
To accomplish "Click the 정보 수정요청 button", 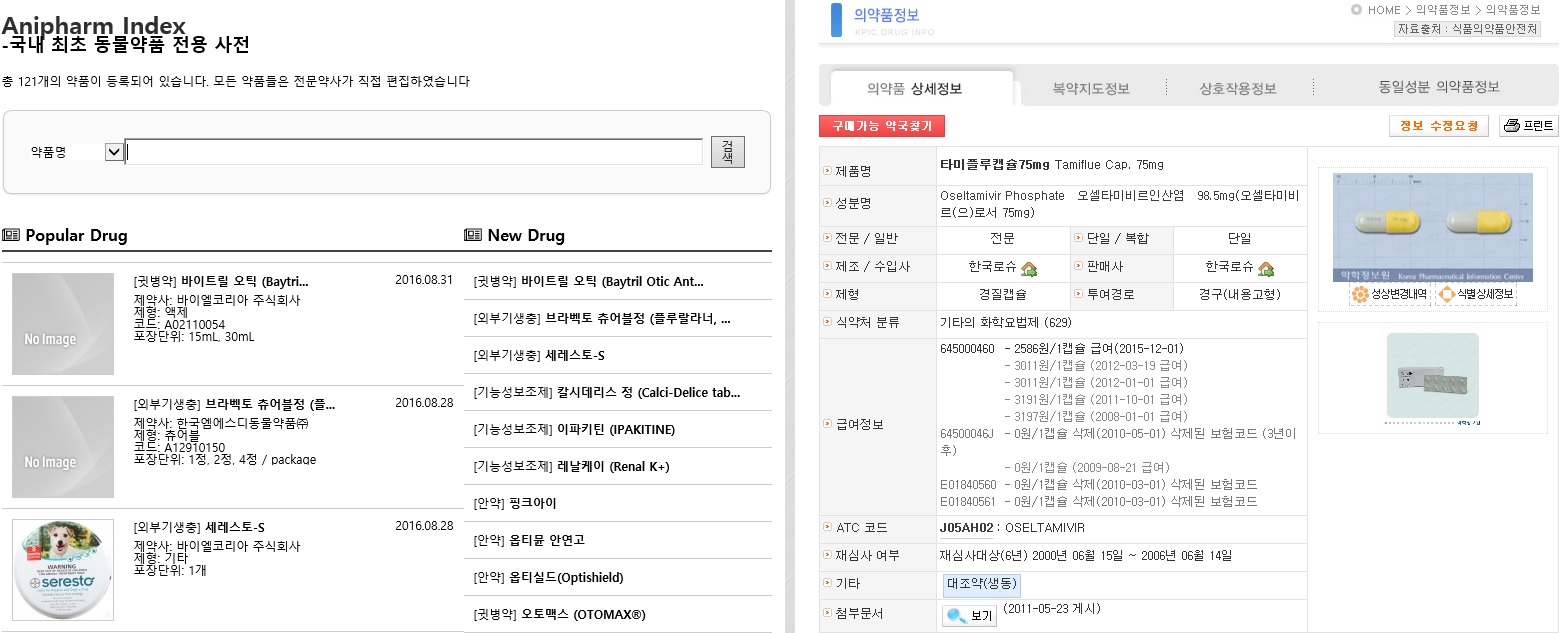I will [x=1438, y=126].
